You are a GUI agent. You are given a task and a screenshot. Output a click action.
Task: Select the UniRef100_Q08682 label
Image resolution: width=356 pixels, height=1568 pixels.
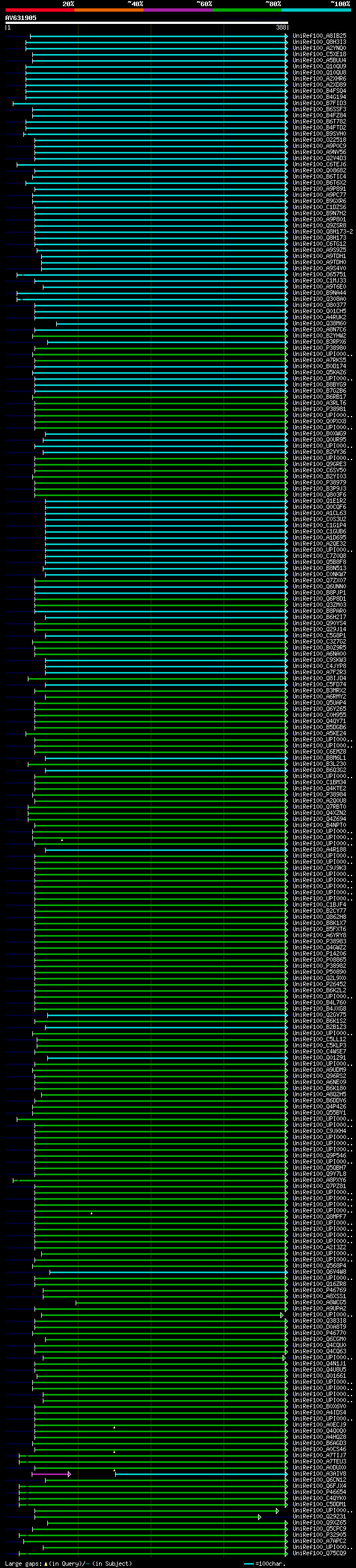tap(319, 170)
